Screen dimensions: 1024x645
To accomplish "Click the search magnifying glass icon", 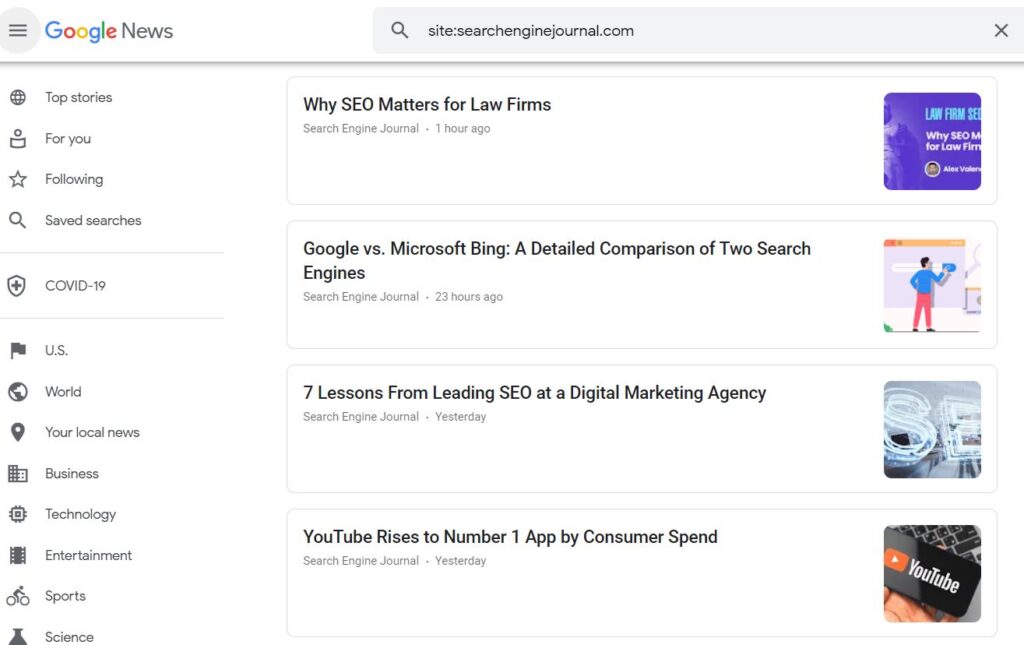I will coord(399,30).
